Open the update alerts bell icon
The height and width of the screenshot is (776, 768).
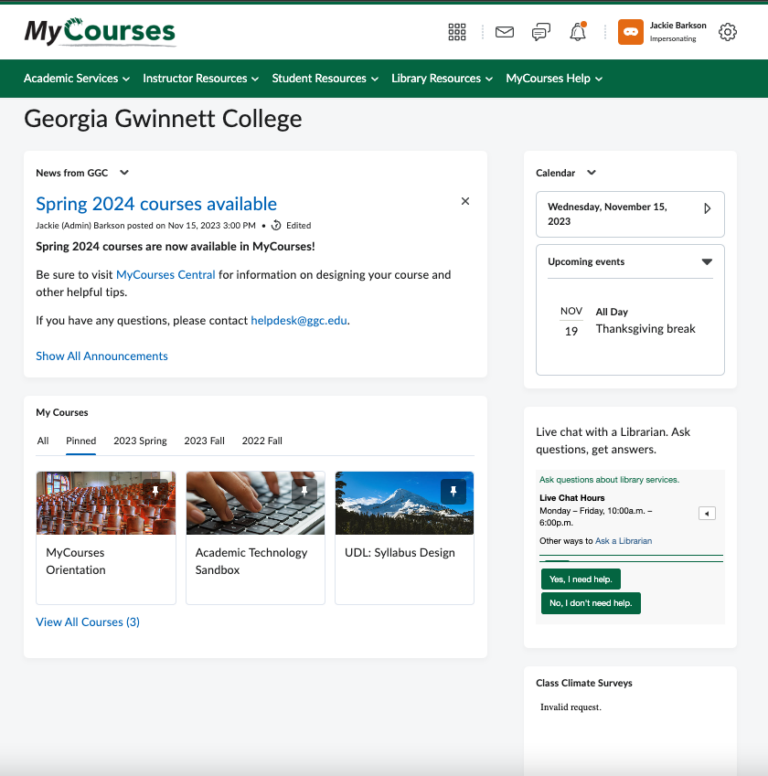pyautogui.click(x=577, y=32)
